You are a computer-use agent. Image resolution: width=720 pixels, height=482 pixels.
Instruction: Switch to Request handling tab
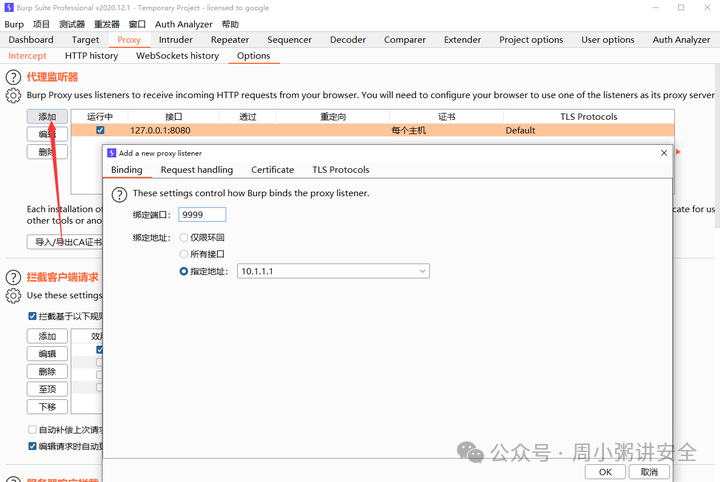(x=197, y=170)
